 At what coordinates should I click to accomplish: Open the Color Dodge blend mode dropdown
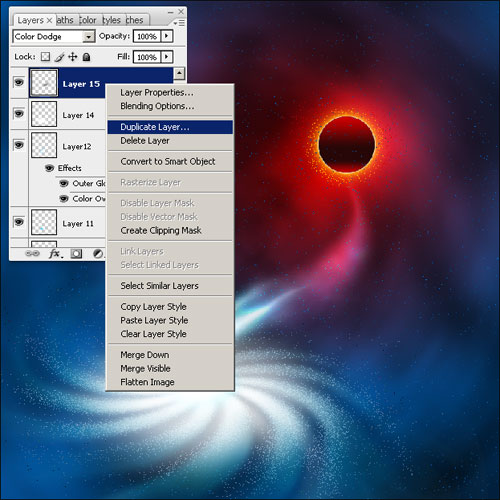[x=54, y=36]
